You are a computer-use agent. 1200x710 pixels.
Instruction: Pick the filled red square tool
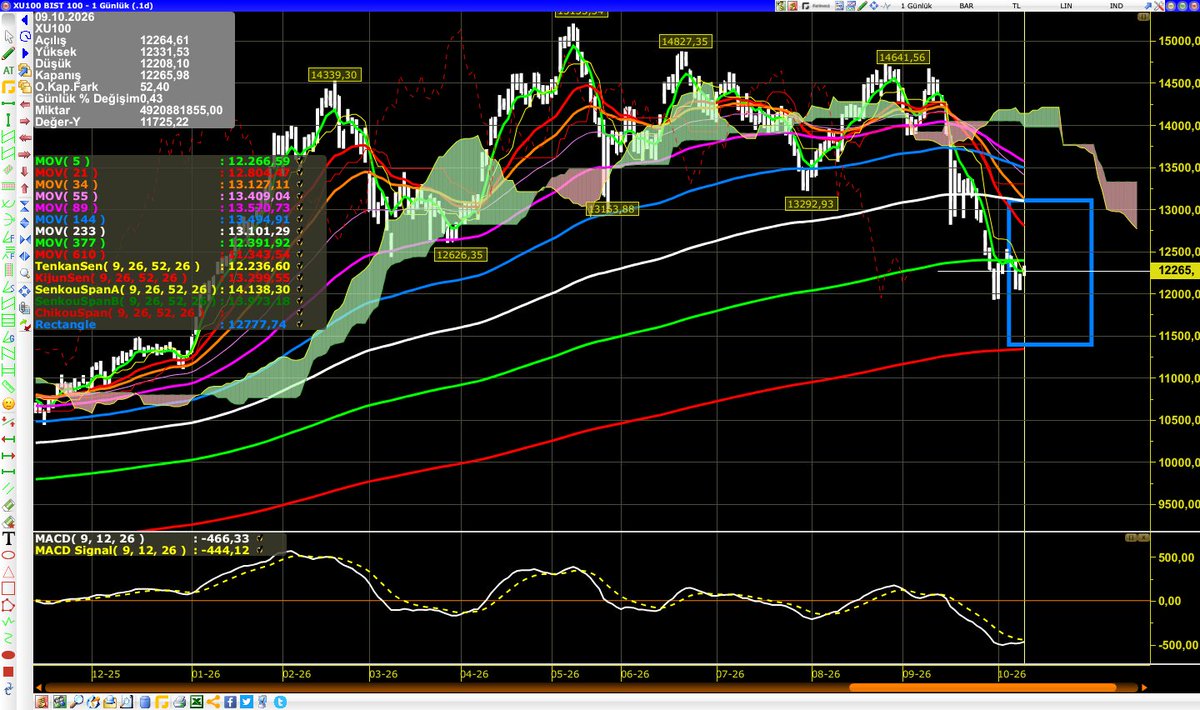point(8,673)
